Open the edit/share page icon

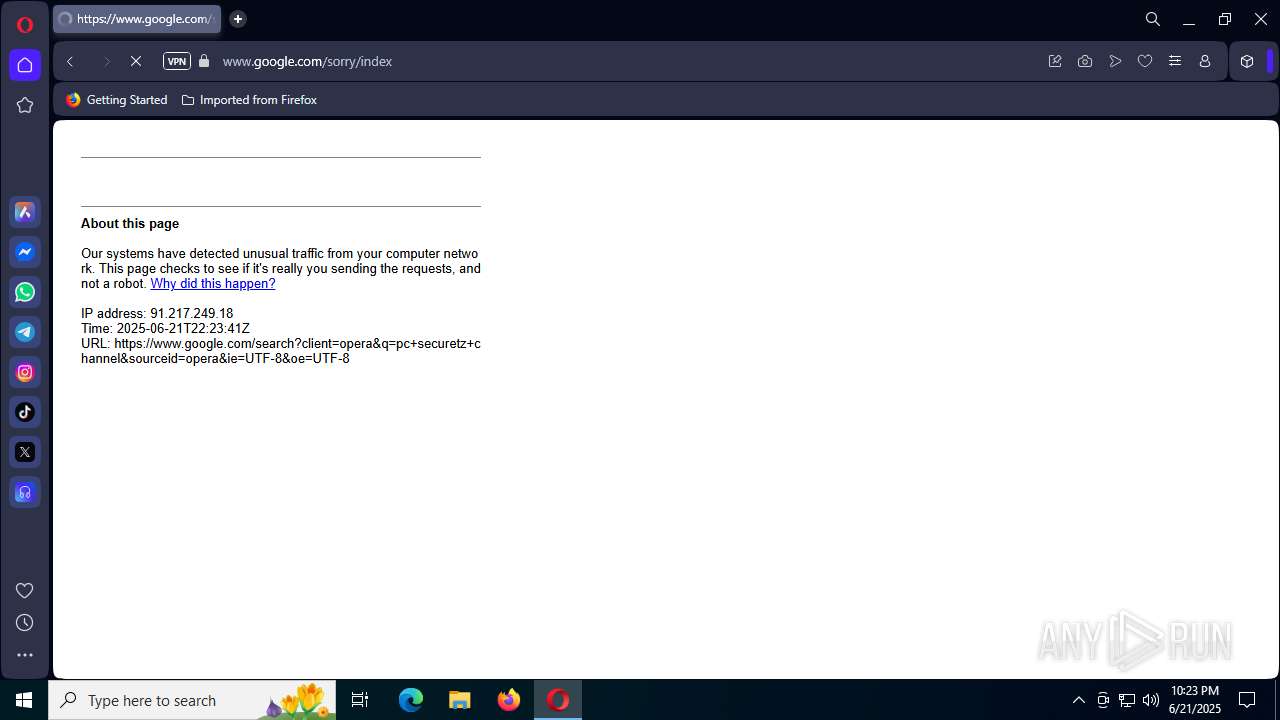(x=1055, y=61)
